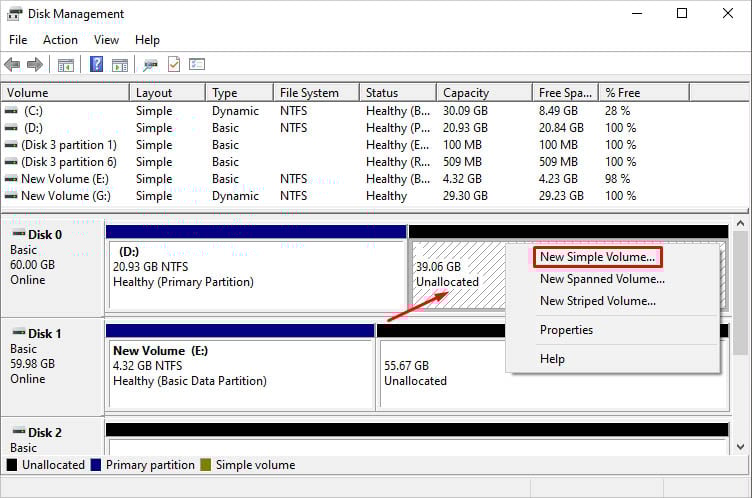Viewport: 752px width, 498px height.
Task: Click the blue Help question mark icon
Action: [x=97, y=65]
